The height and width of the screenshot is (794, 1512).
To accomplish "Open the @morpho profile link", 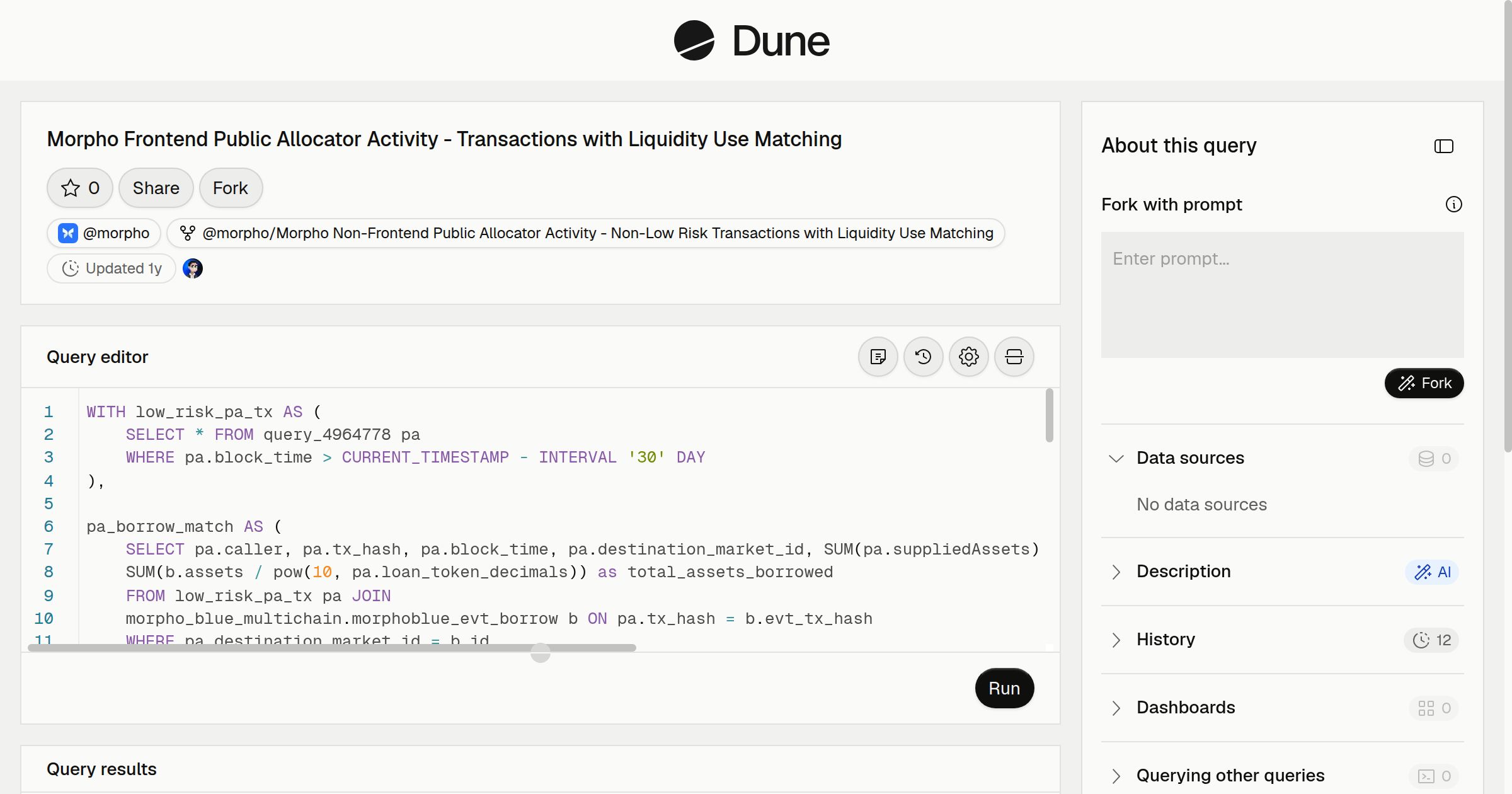I will tap(104, 233).
